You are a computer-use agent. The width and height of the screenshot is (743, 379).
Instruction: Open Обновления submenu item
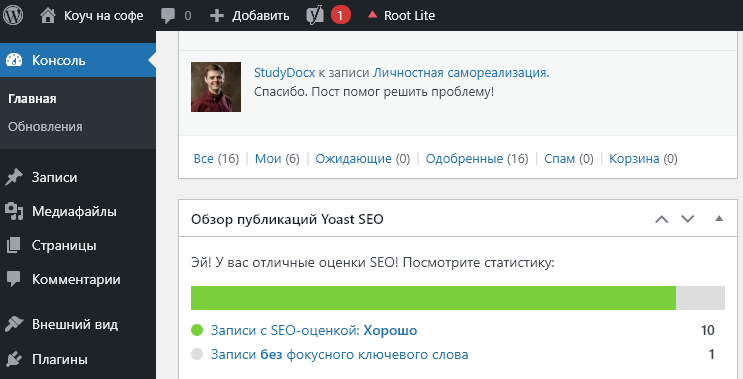[45, 126]
